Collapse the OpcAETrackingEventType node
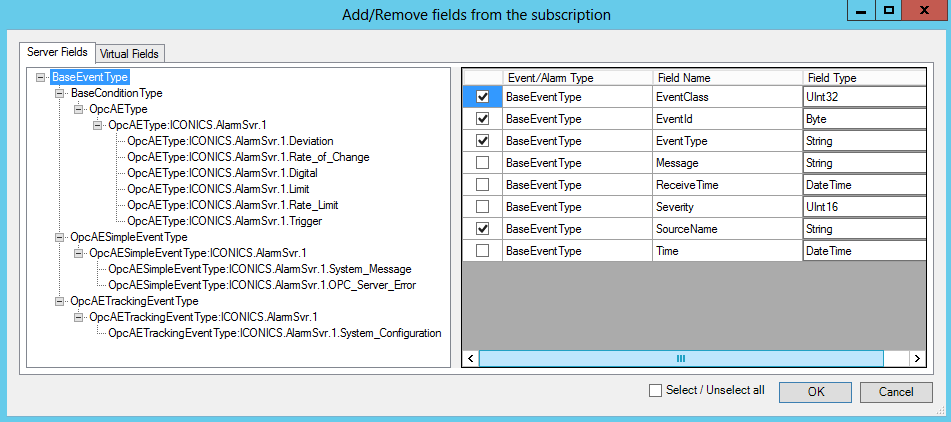This screenshot has width=951, height=422. (60, 301)
